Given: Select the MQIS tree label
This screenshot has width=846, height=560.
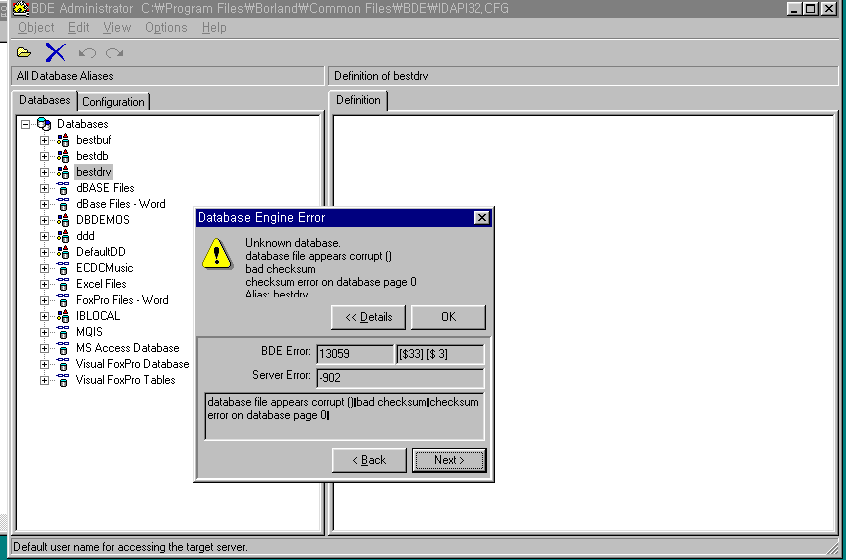Looking at the screenshot, I should pos(89,332).
